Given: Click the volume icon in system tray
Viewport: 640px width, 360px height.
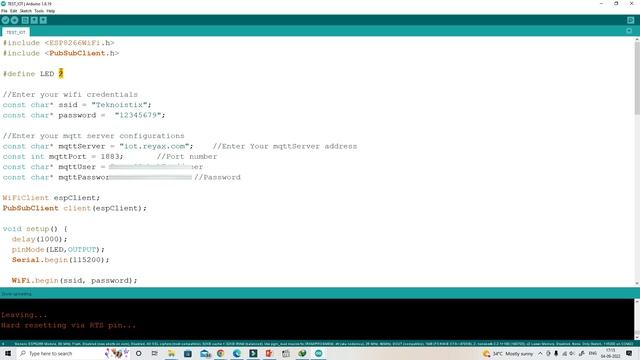Looking at the screenshot, I should click(572, 353).
